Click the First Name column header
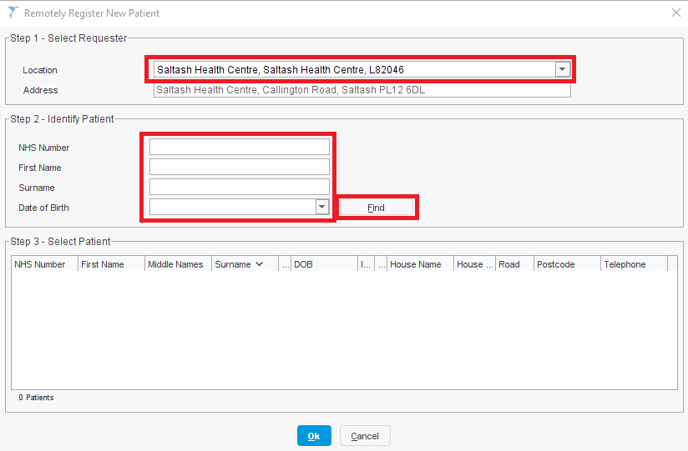 (x=110, y=264)
